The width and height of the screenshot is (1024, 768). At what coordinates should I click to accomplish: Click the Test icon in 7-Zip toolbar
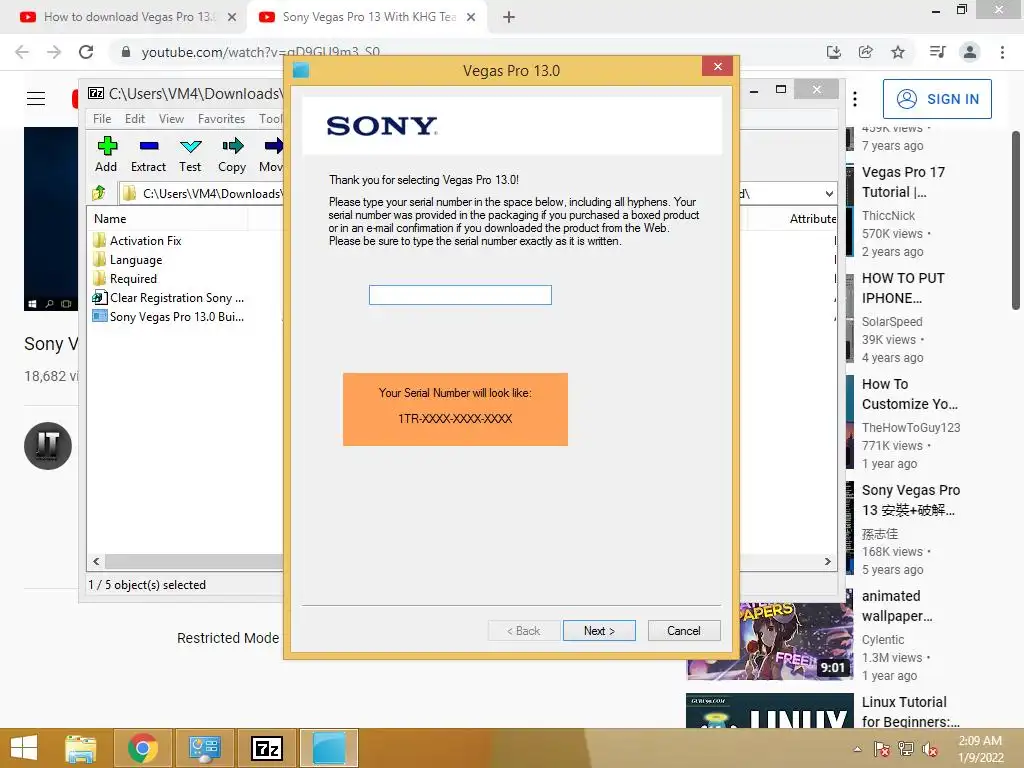[191, 146]
